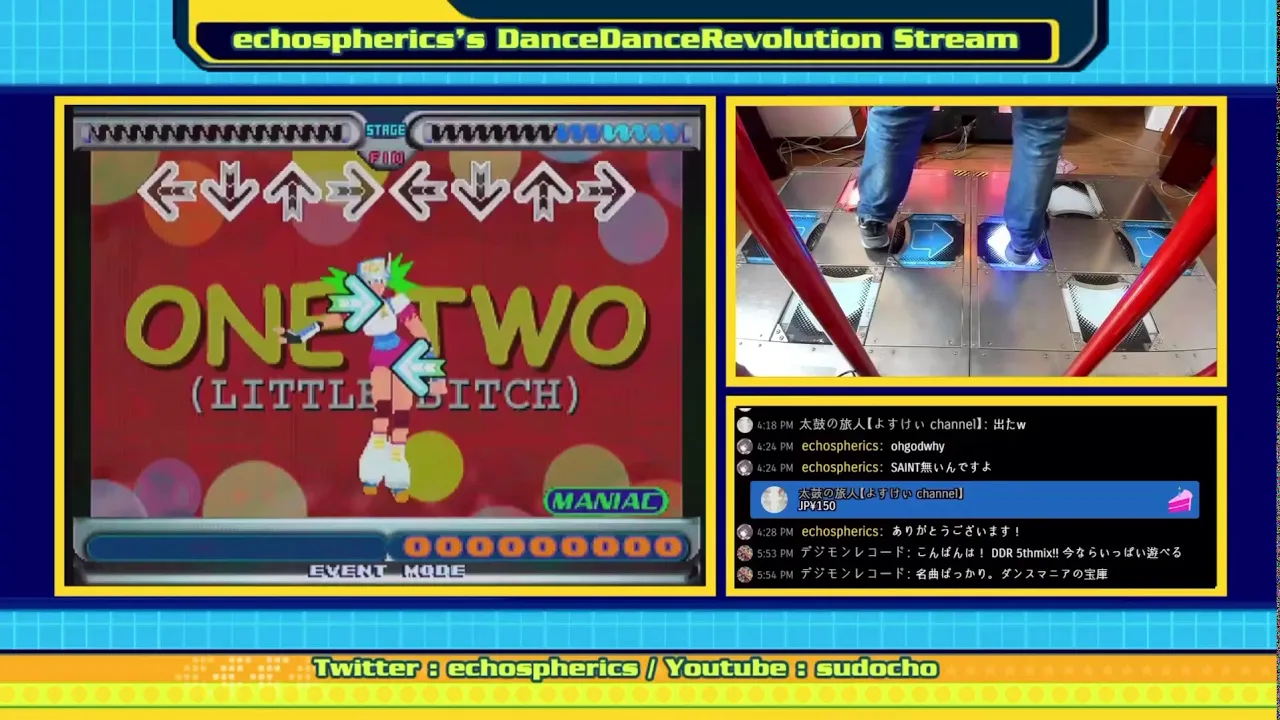Click the 5:53 PM timestamp

(x=775, y=552)
